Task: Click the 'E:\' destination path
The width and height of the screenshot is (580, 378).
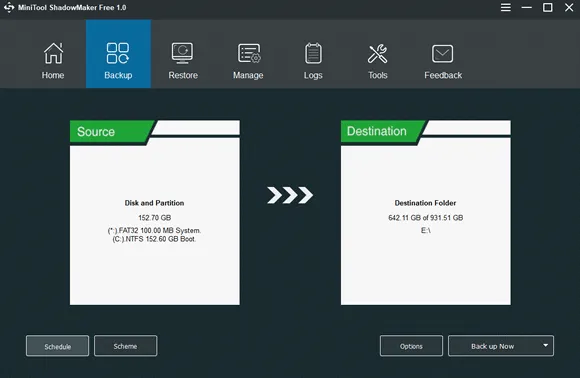Action: (x=426, y=230)
